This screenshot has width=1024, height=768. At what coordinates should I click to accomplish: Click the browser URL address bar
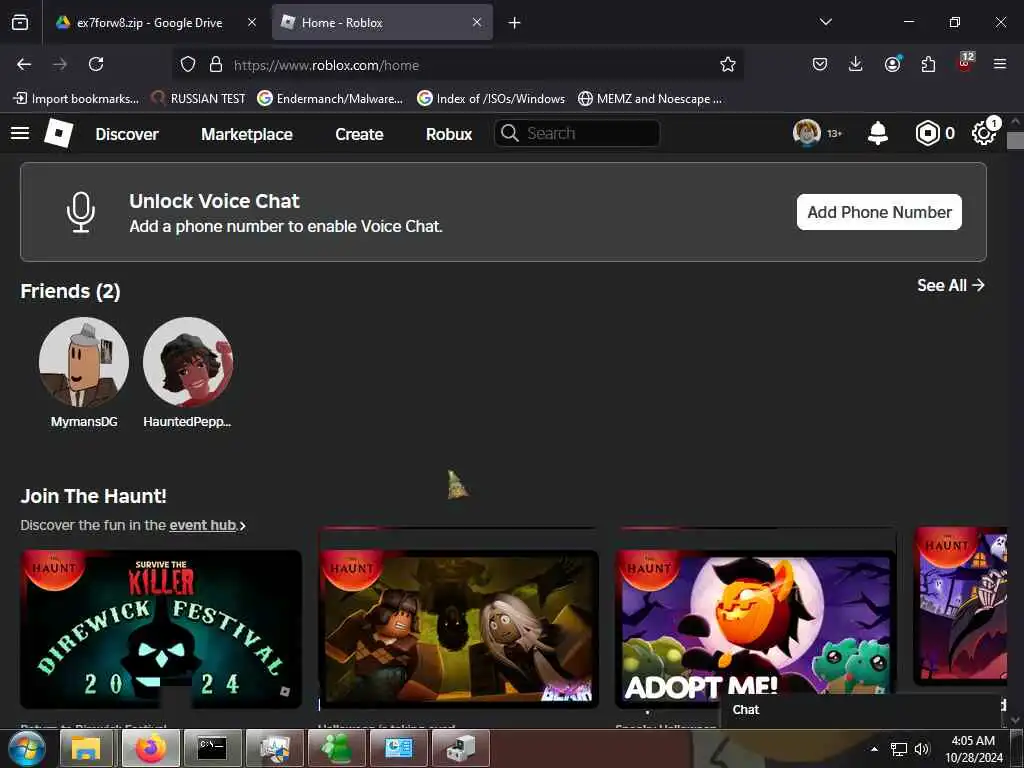[457, 65]
